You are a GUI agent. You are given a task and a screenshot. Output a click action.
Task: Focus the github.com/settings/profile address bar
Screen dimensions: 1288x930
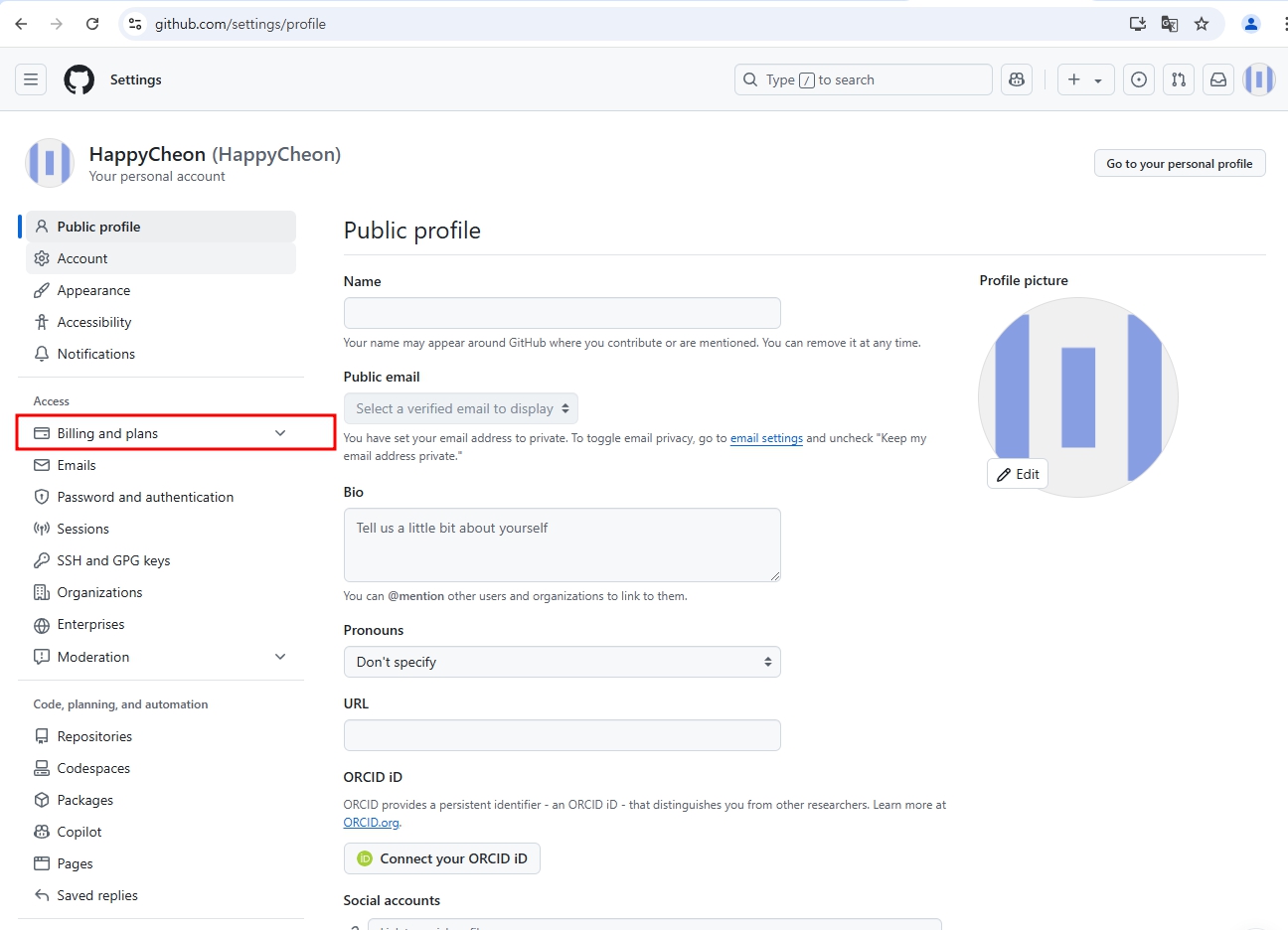point(636,24)
